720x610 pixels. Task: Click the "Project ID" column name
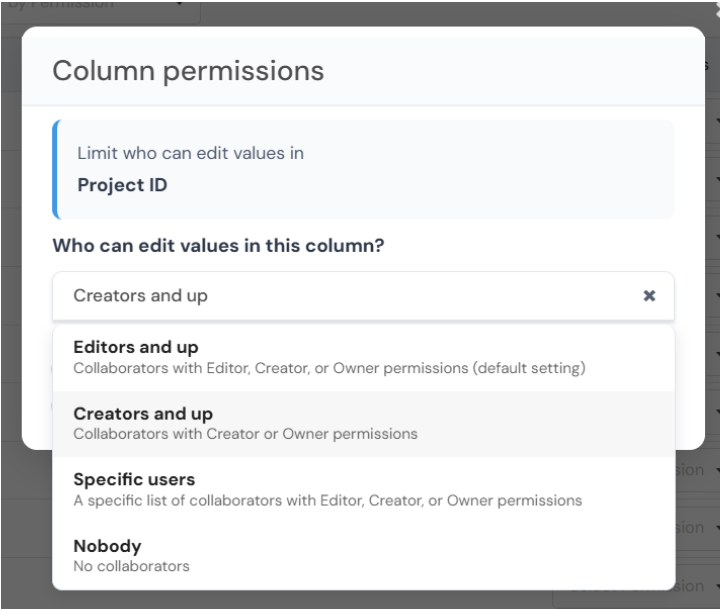(x=122, y=185)
